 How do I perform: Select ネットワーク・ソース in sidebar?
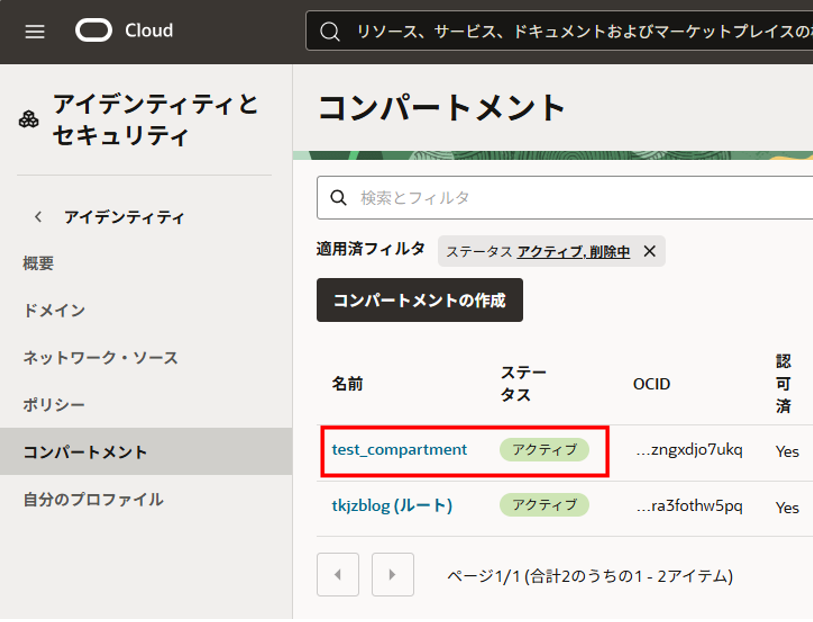[x=100, y=358]
